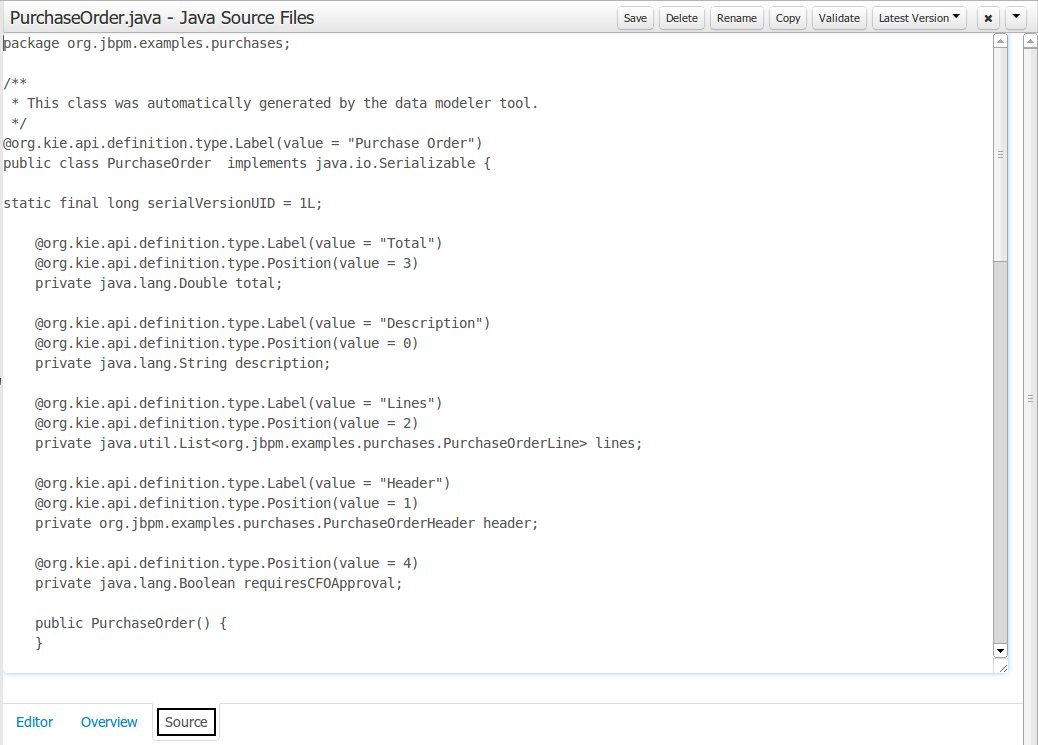Select the Source tab
The width and height of the screenshot is (1038, 745).
[186, 722]
